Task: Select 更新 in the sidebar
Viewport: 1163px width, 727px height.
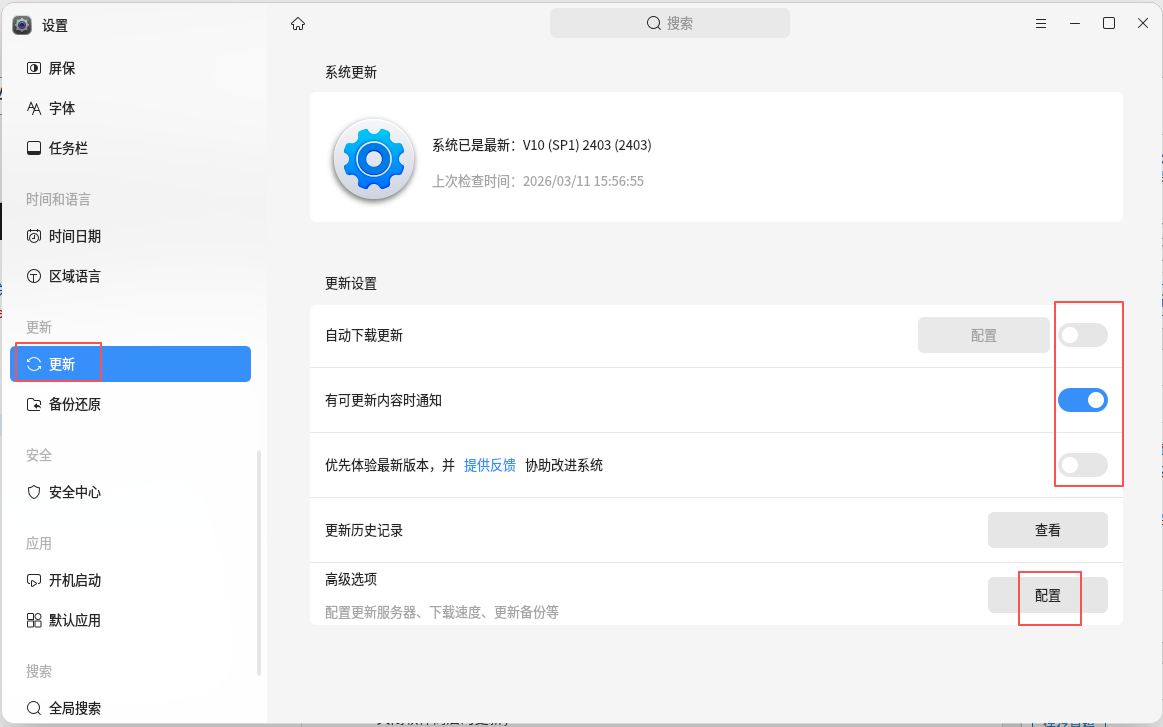Action: [62, 364]
